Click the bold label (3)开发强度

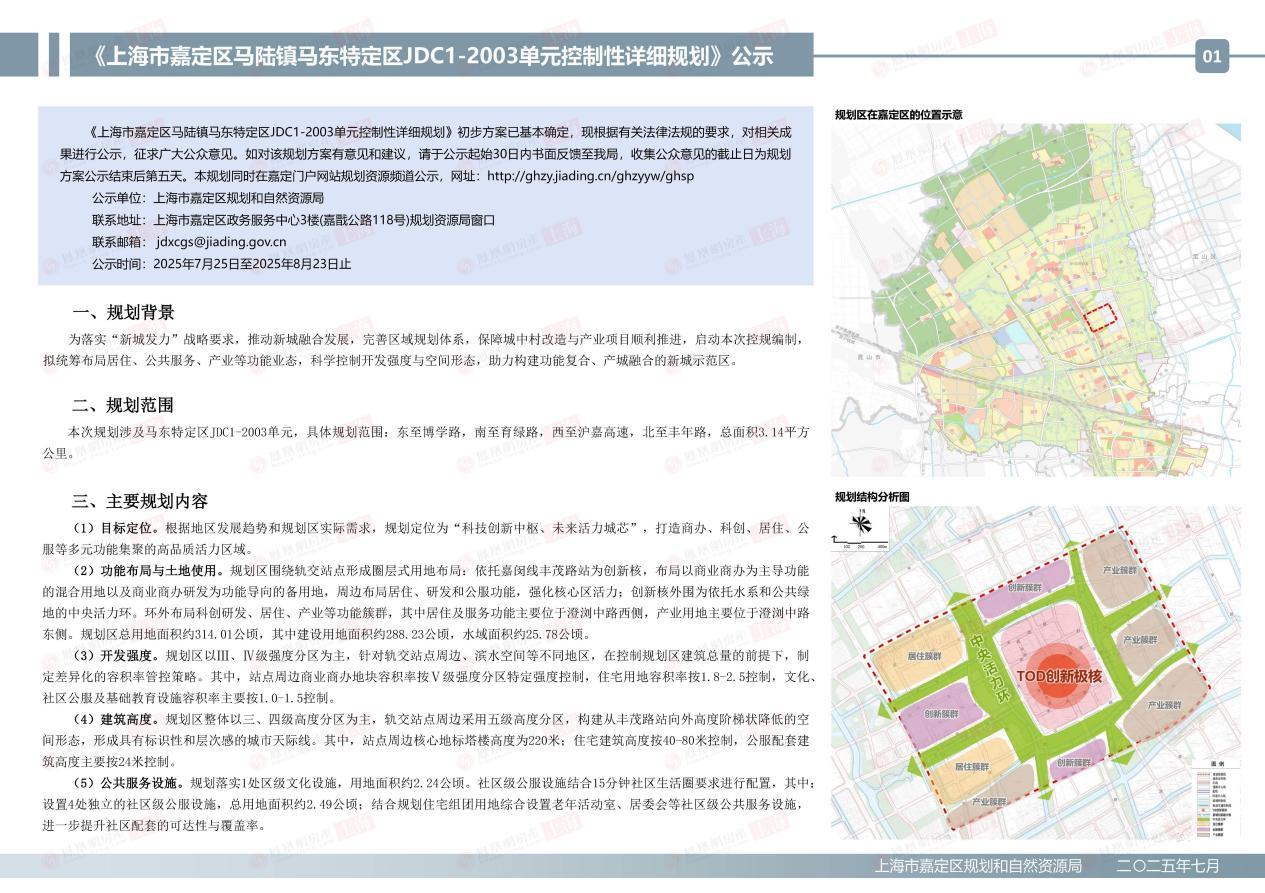coord(115,655)
